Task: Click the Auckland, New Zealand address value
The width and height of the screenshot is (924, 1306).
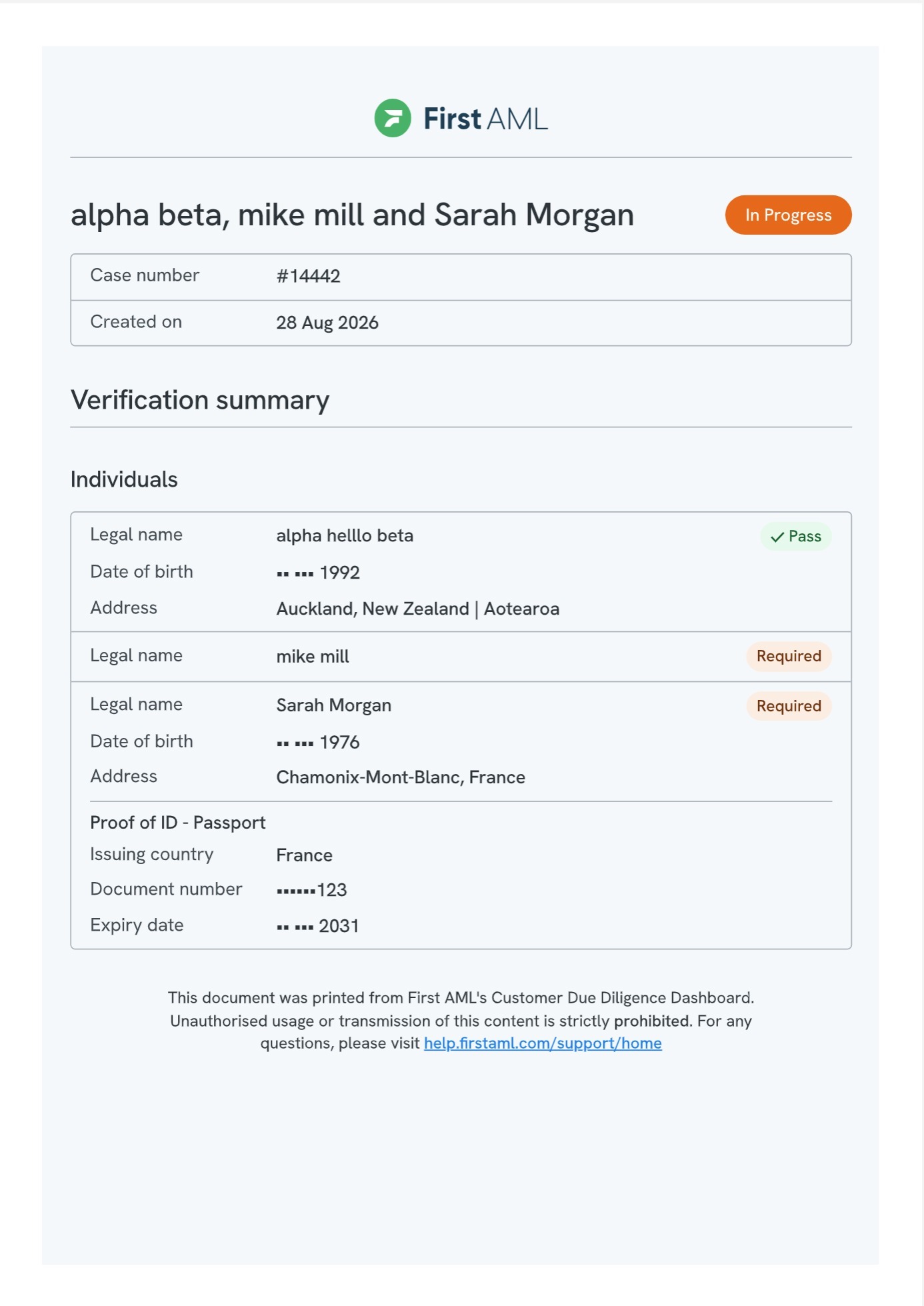Action: point(418,609)
